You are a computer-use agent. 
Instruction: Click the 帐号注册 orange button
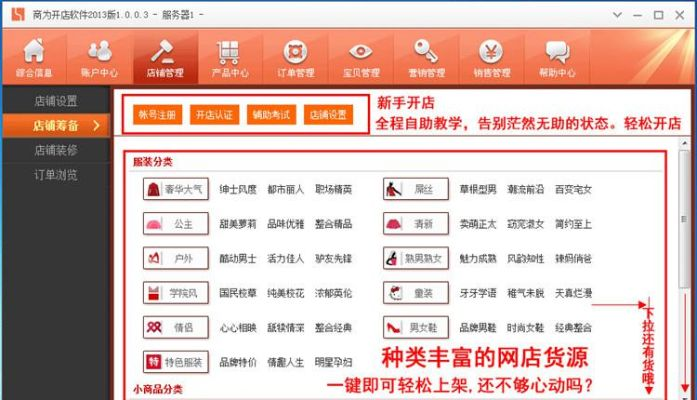[x=157, y=115]
